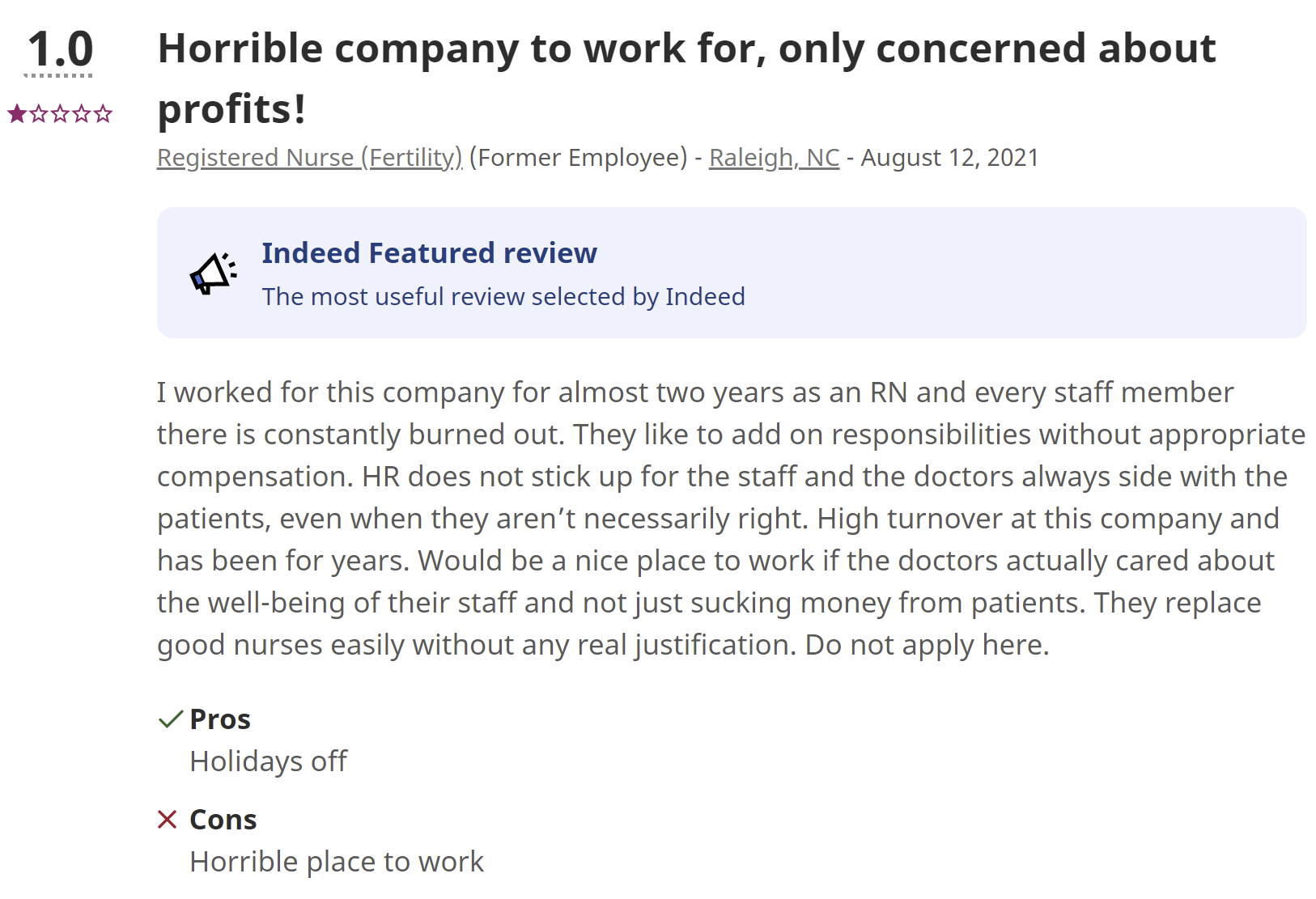Click the Indeed Featured review heading
The width and height of the screenshot is (1316, 899).
coord(429,253)
